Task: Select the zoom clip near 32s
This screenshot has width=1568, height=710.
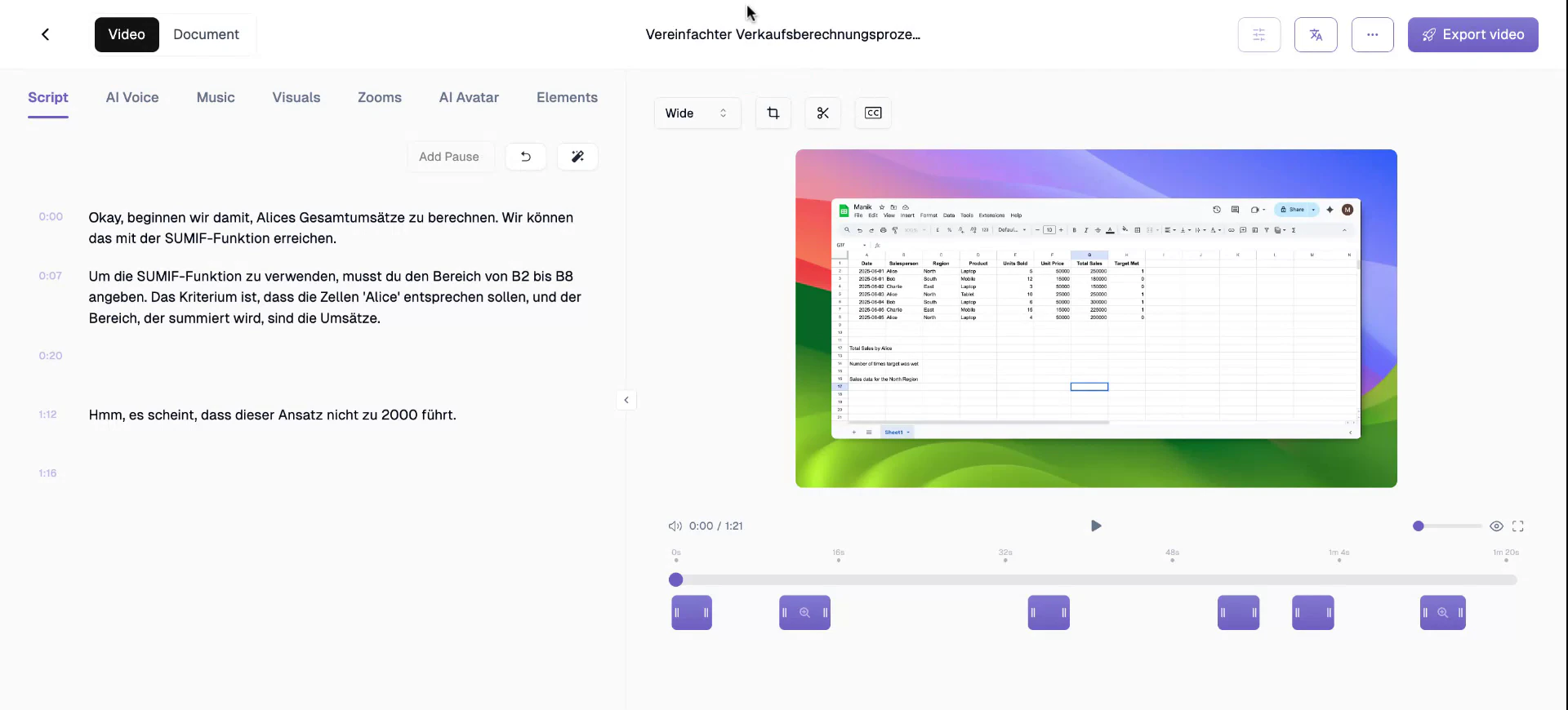Action: [1049, 613]
